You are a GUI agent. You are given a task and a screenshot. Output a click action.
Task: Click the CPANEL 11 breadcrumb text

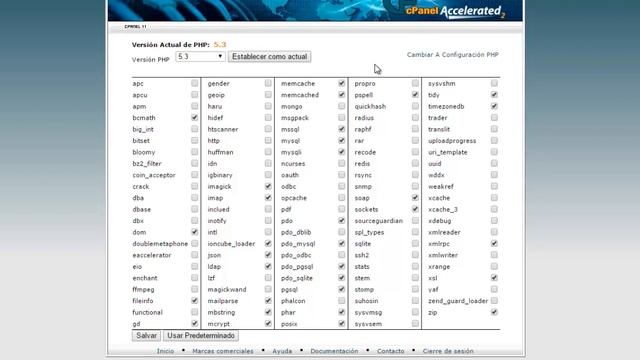pos(135,26)
